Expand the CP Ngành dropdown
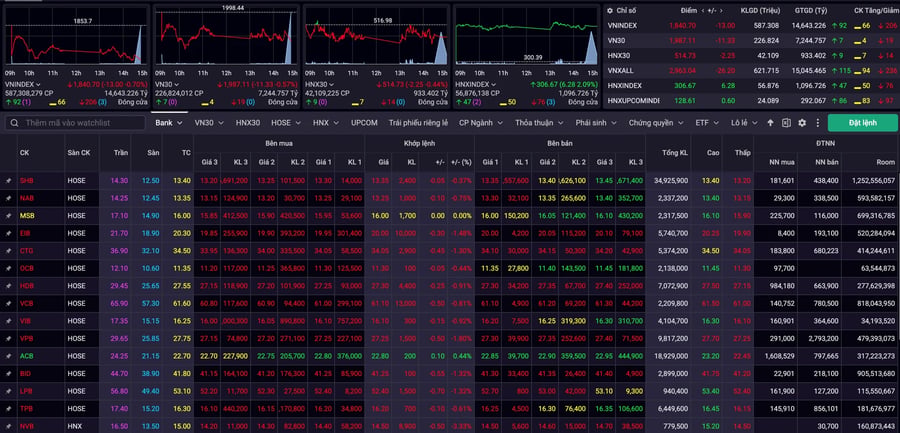This screenshot has height=433, width=900. tap(481, 123)
